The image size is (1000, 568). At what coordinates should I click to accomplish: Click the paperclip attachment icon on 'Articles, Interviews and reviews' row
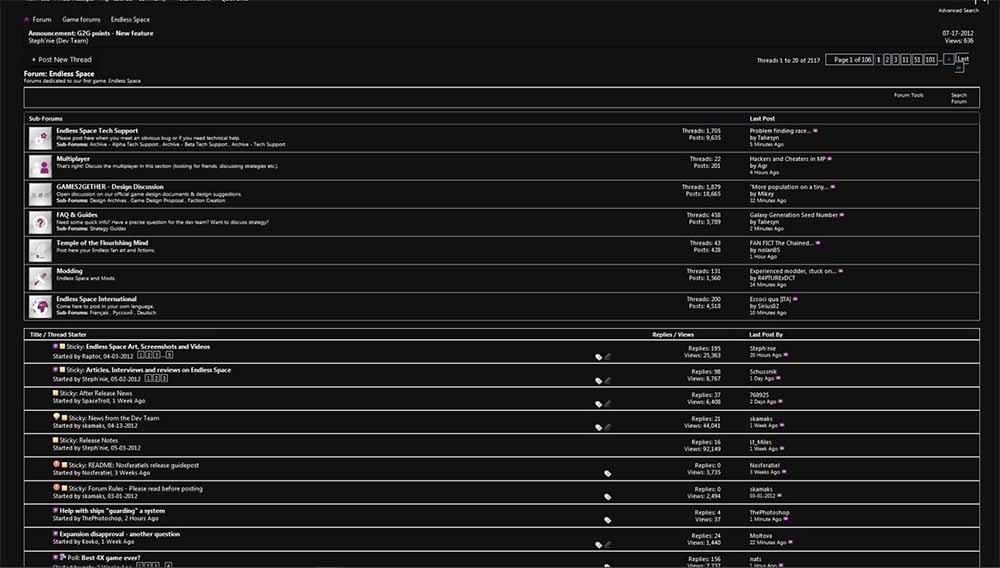pyautogui.click(x=608, y=381)
